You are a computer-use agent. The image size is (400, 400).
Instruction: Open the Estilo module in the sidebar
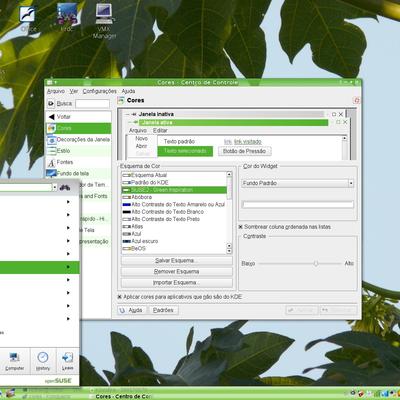point(79,151)
